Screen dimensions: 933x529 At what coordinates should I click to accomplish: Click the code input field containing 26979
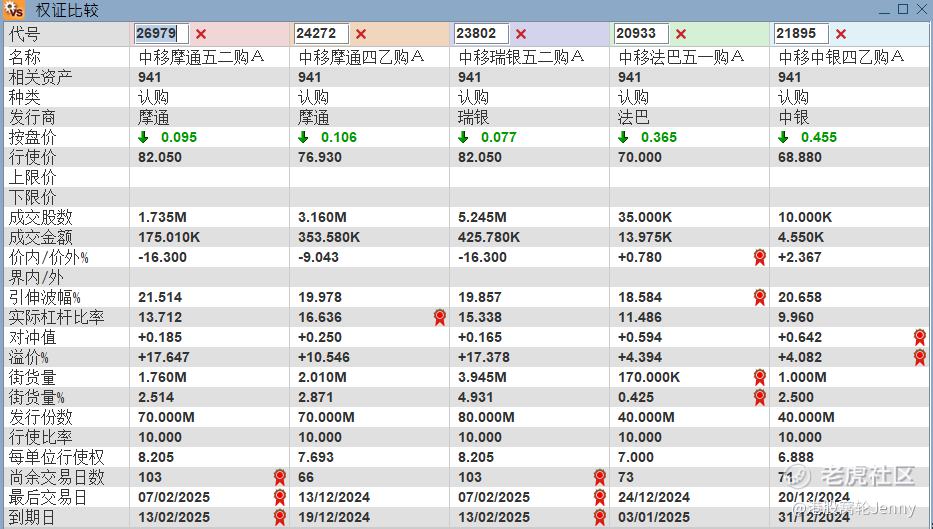pyautogui.click(x=161, y=33)
